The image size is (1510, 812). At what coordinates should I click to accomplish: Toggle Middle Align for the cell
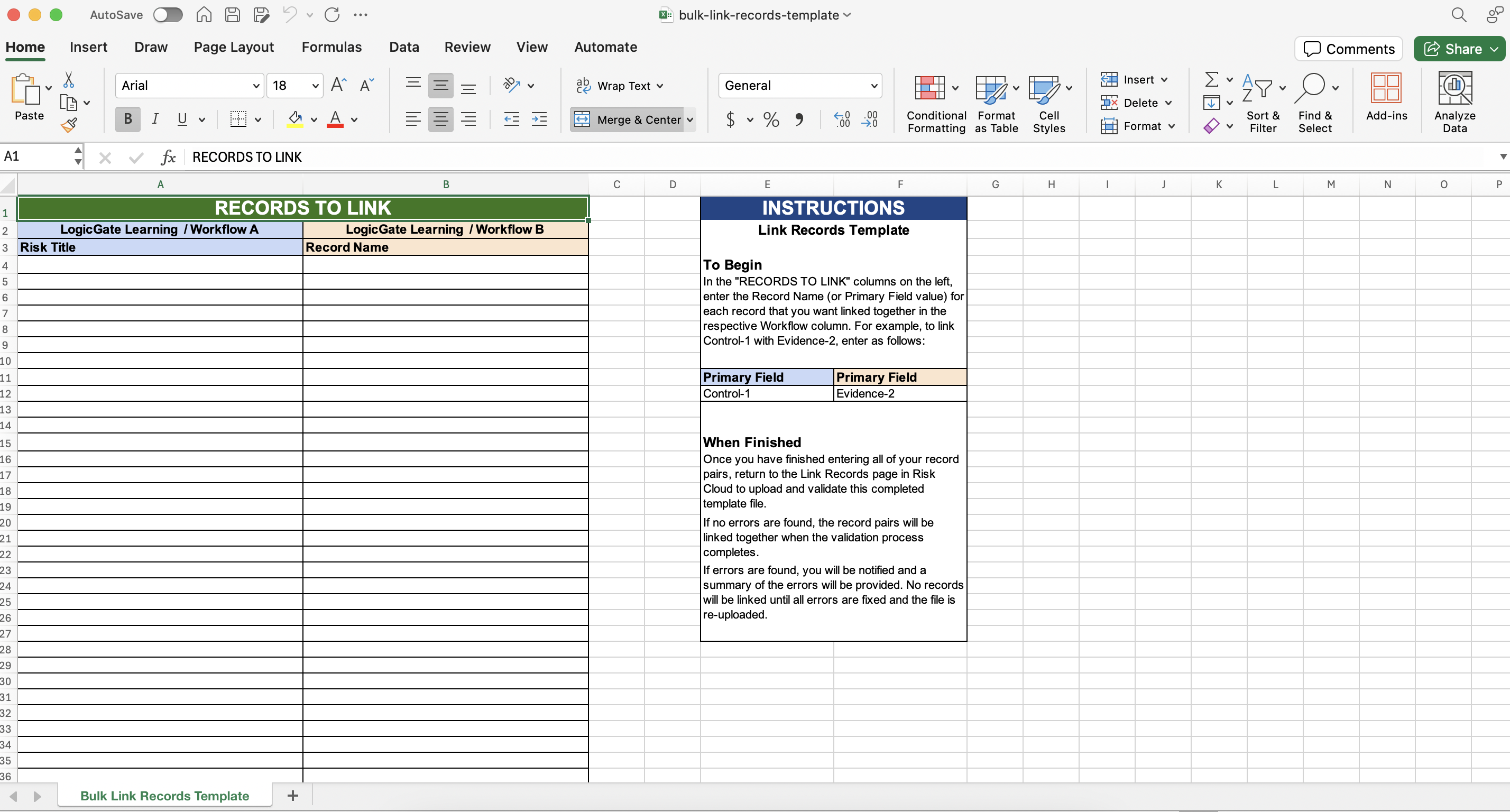[x=441, y=86]
